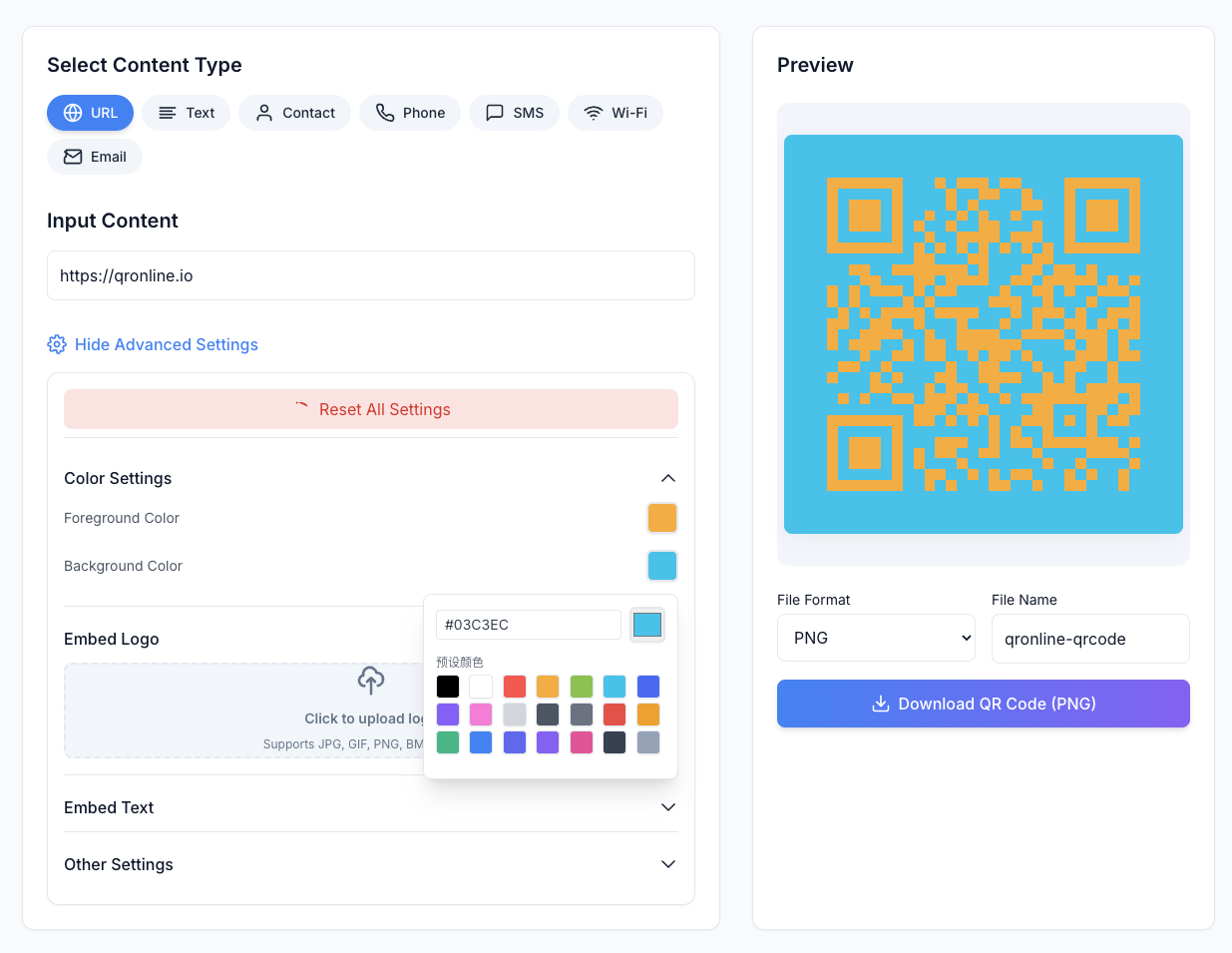
Task: Pick the red preset in first row
Action: tap(515, 687)
